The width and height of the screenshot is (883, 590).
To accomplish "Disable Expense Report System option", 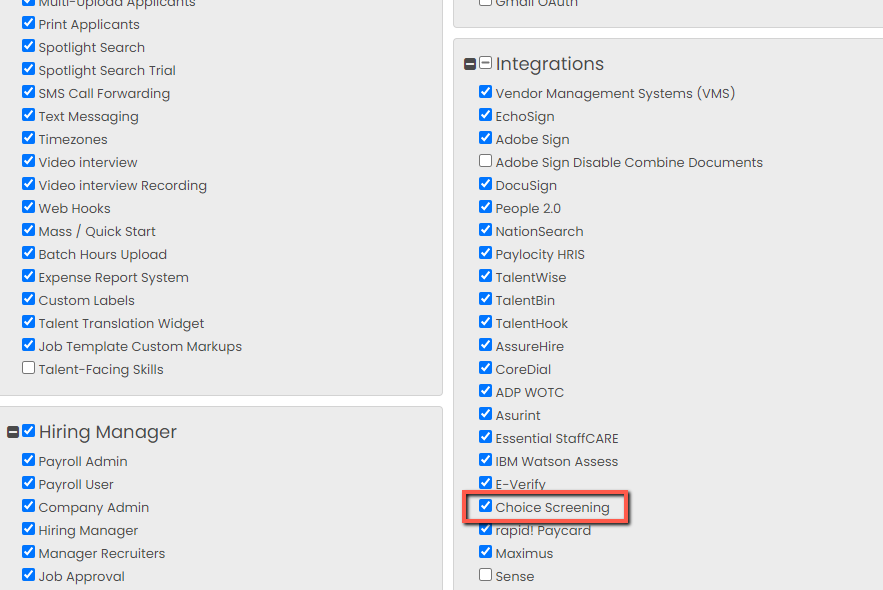I will [28, 276].
